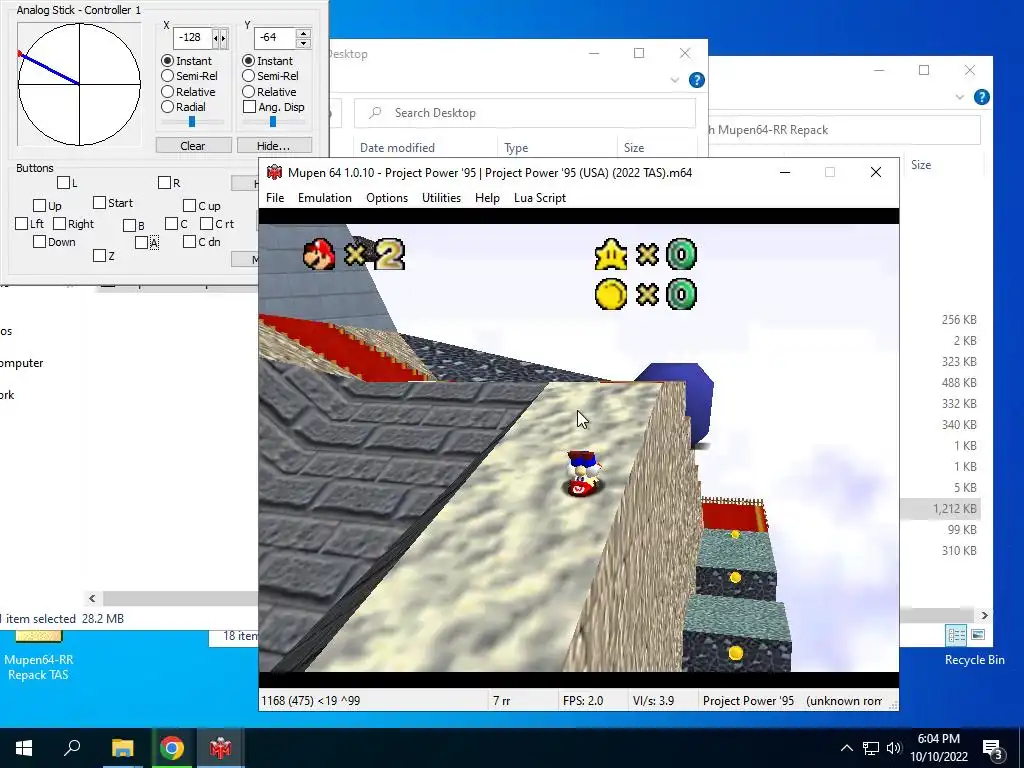Image resolution: width=1024 pixels, height=768 pixels.
Task: Enable Ang. Disp checkbox
Action: 249,106
